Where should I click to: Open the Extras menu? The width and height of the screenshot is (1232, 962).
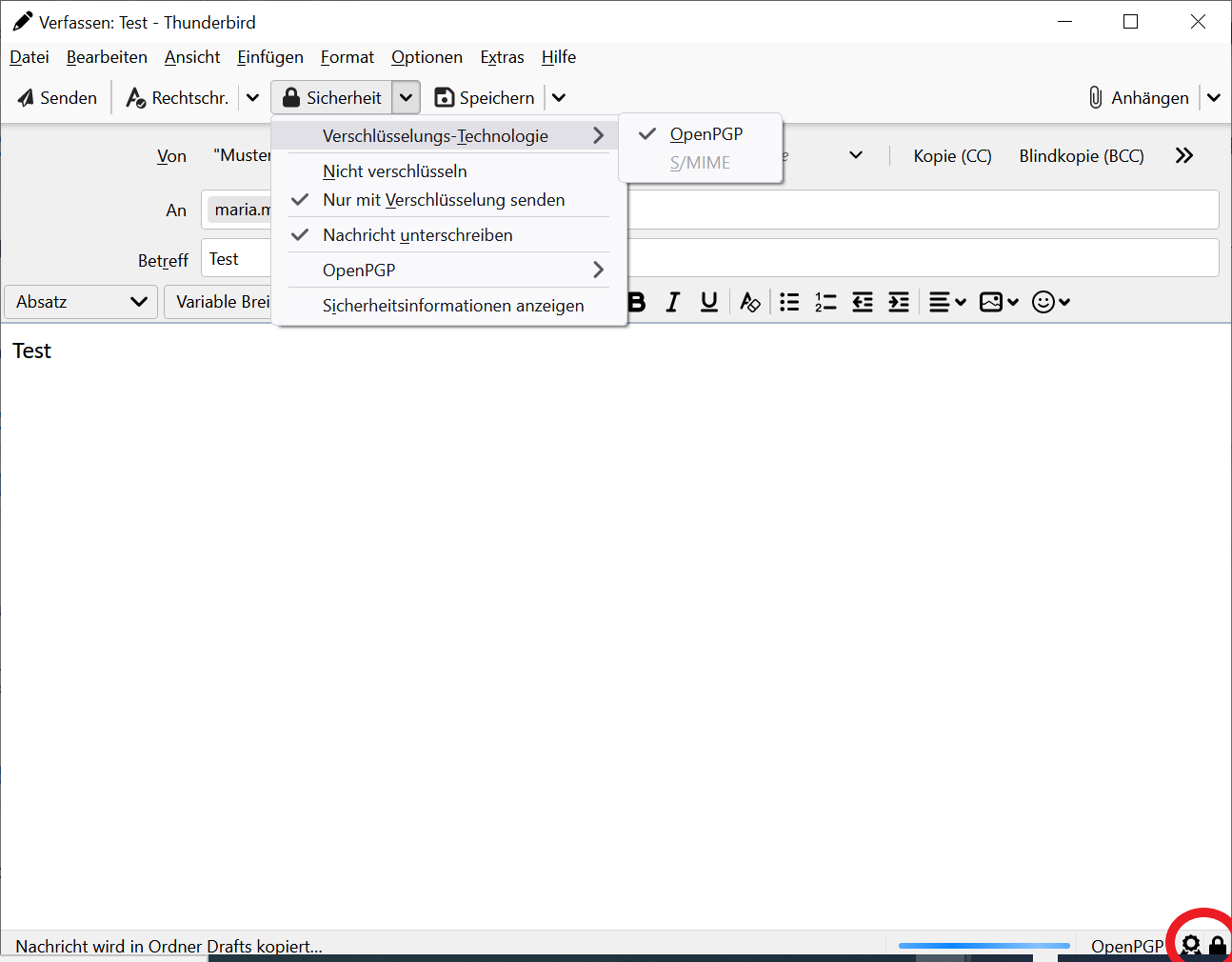coord(502,57)
